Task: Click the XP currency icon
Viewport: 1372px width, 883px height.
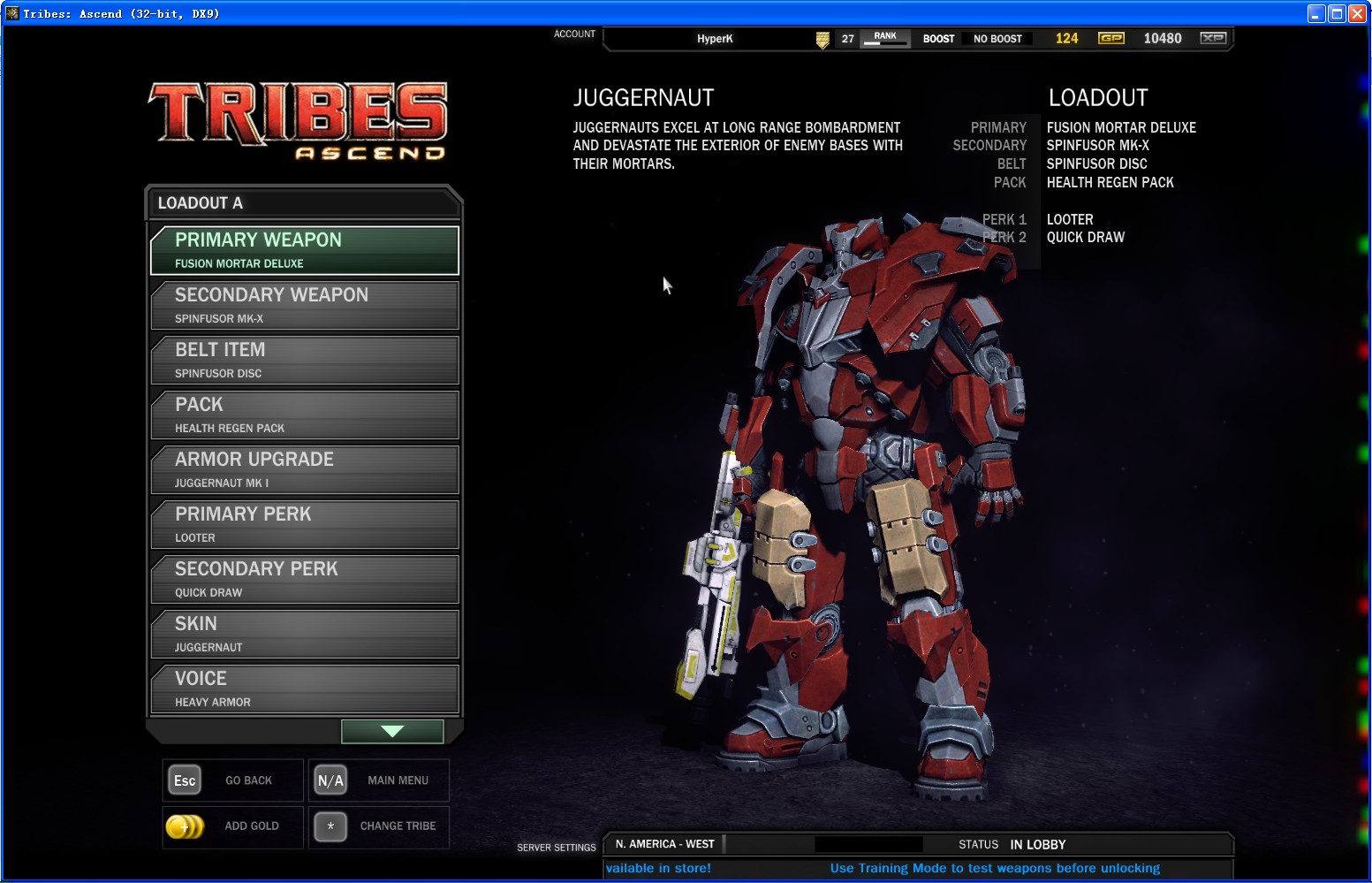Action: [1213, 38]
